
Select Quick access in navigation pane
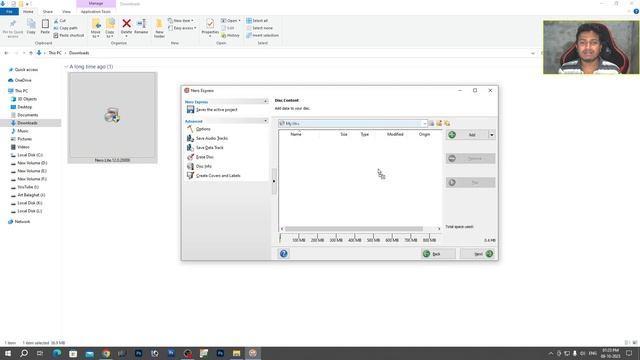(x=26, y=70)
